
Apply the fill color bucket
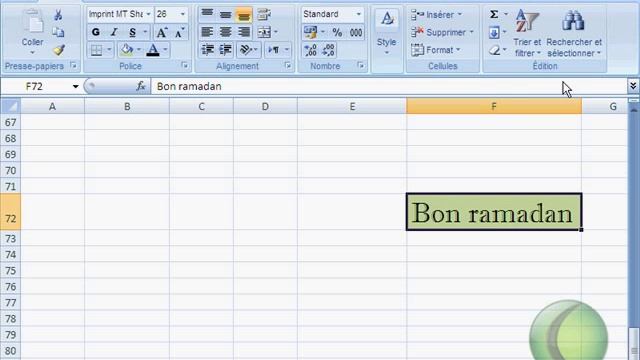tap(127, 50)
